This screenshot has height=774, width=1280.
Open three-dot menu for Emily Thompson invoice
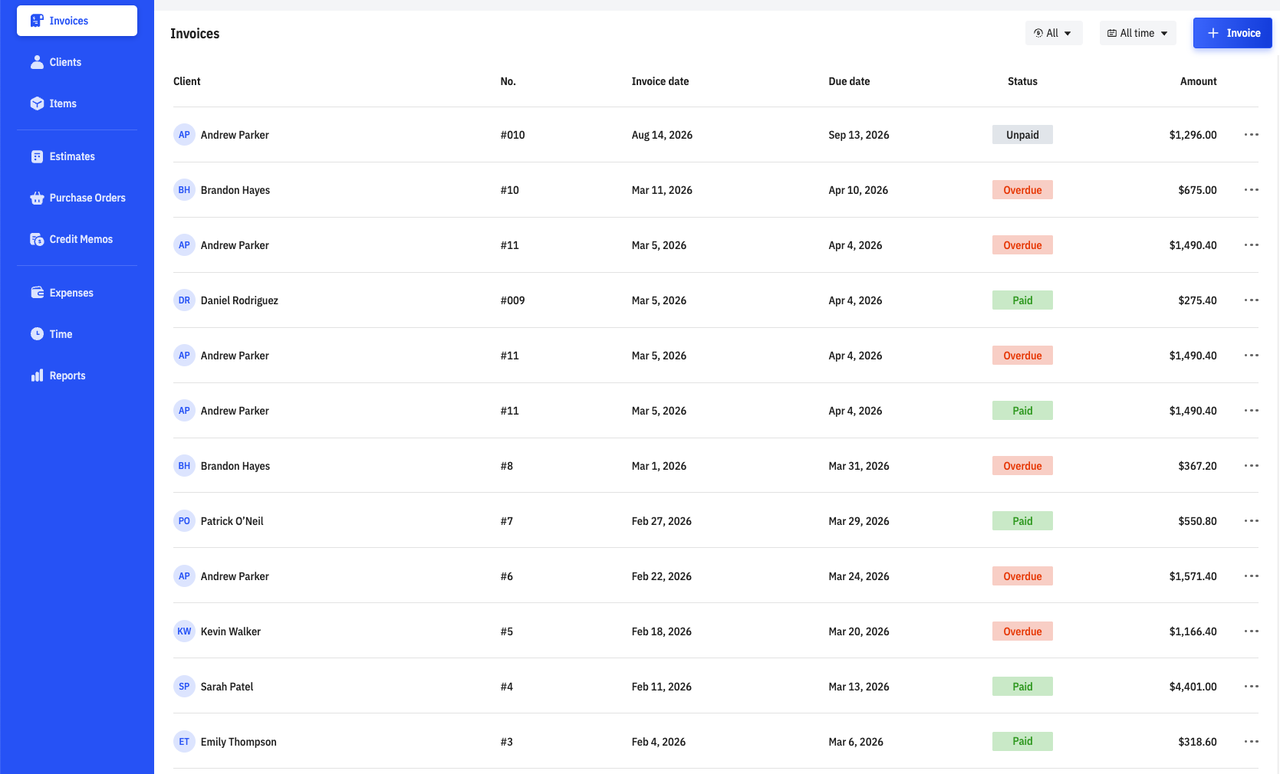pyautogui.click(x=1251, y=742)
